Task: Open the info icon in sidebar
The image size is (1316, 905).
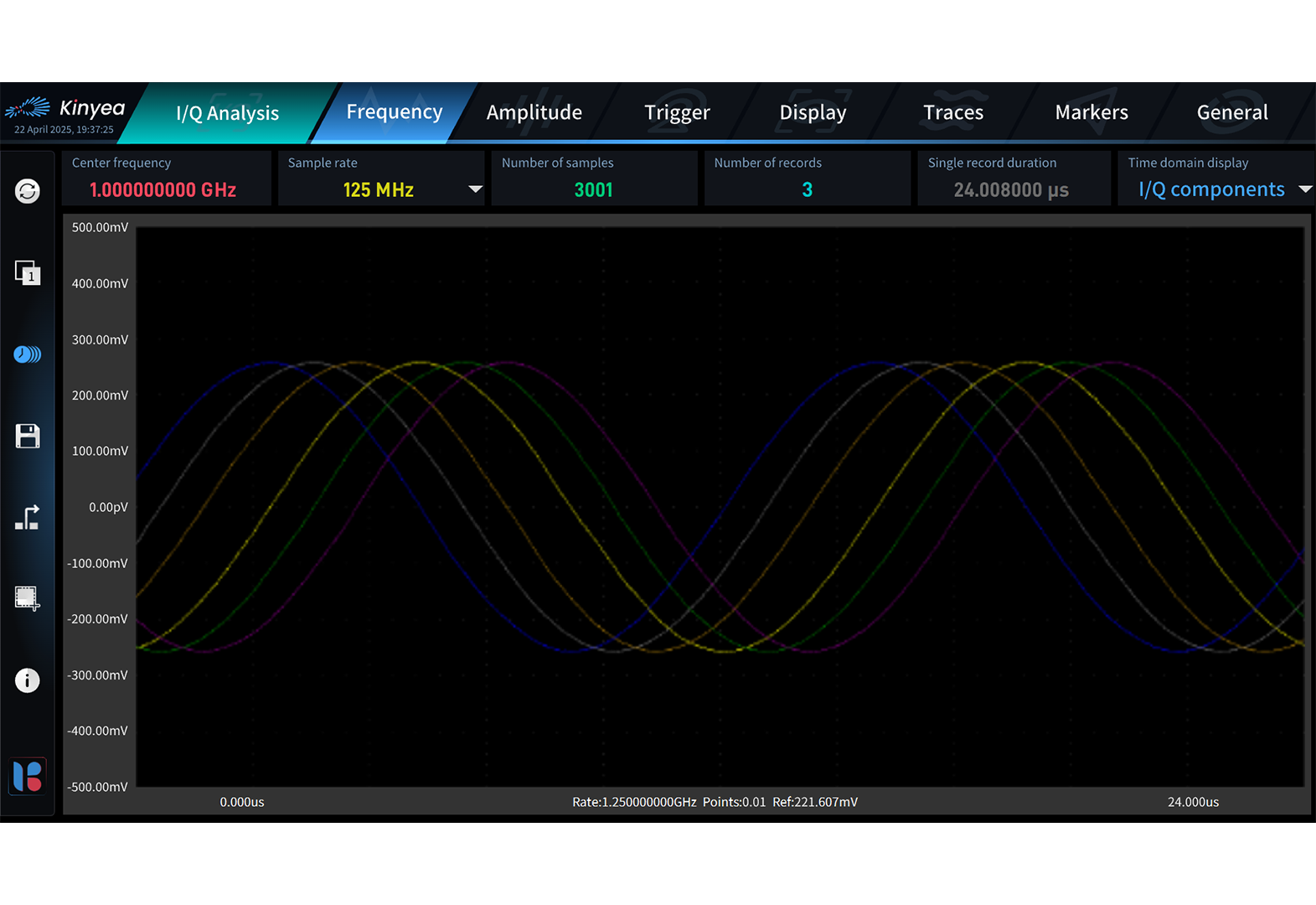Action: pyautogui.click(x=28, y=680)
